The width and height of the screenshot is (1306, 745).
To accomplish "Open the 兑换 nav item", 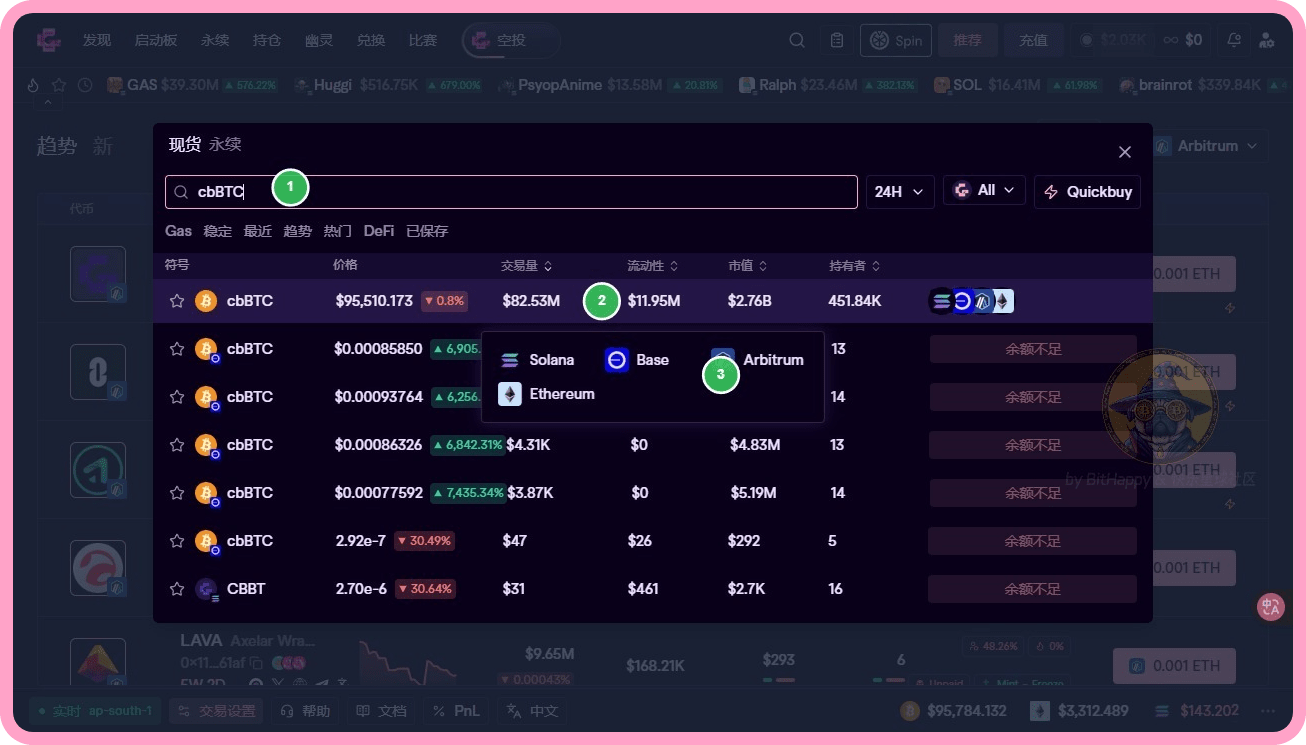I will click(371, 40).
